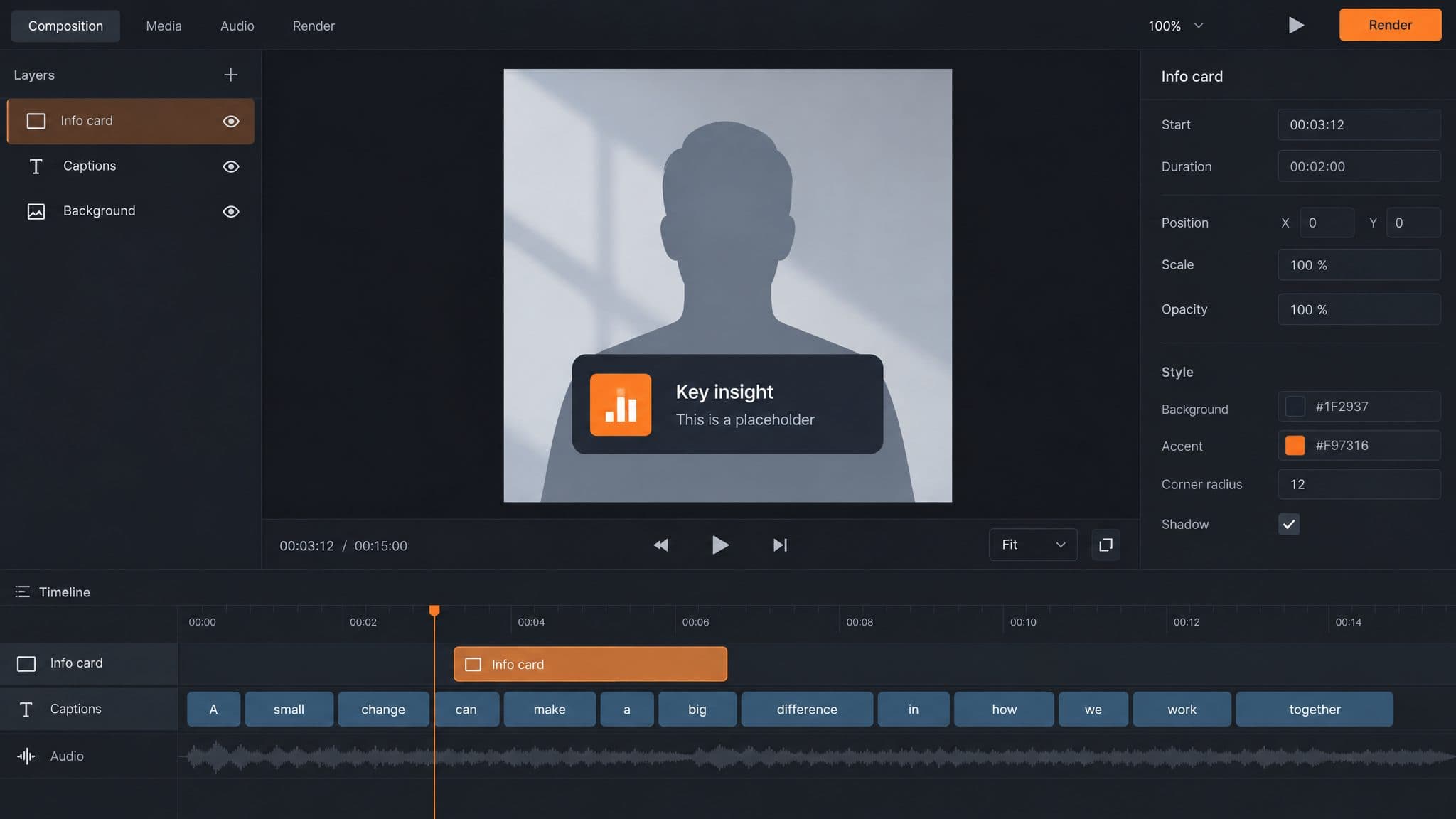Image resolution: width=1456 pixels, height=819 pixels.
Task: Switch to the Render tab
Action: tap(314, 26)
